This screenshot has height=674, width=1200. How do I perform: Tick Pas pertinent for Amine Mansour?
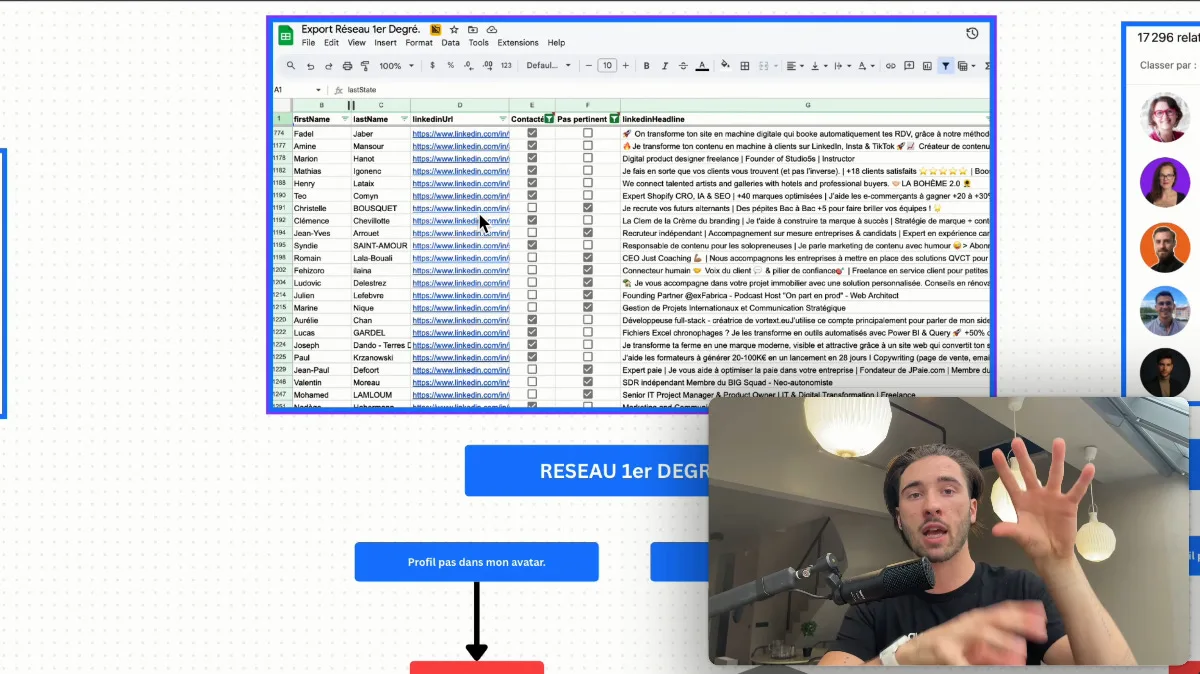[588, 146]
